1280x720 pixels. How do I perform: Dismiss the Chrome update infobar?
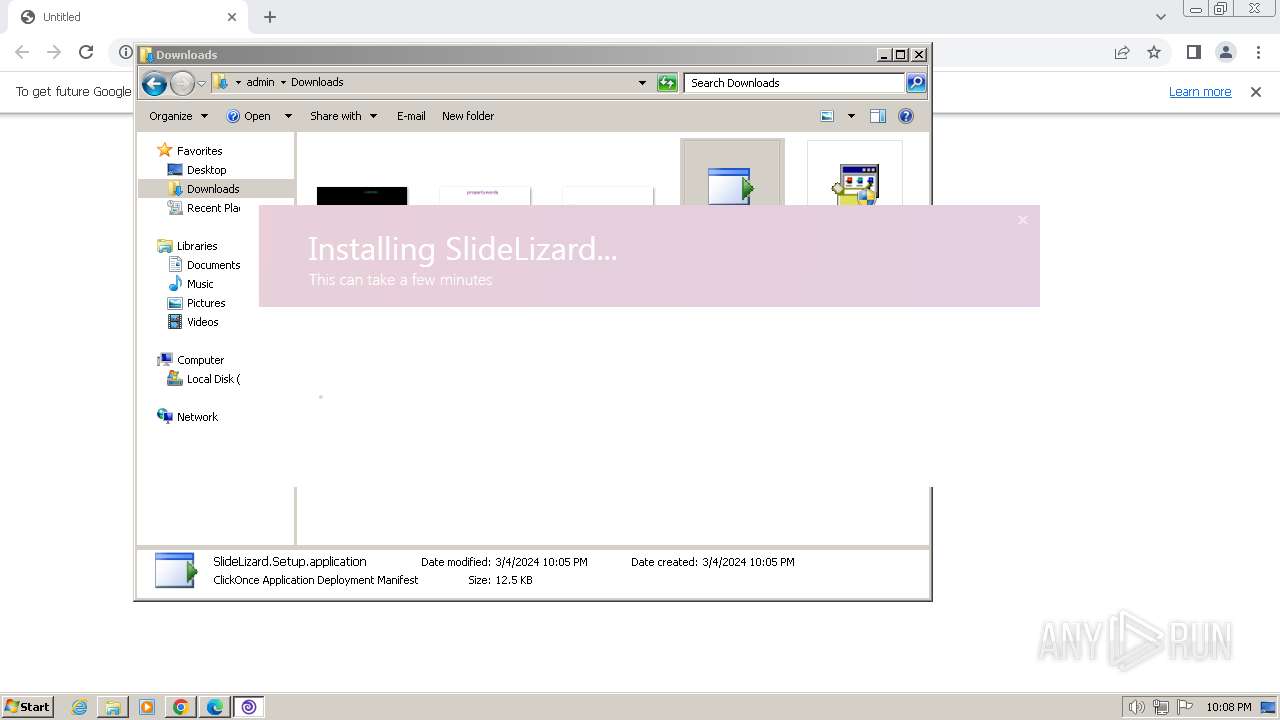point(1256,92)
